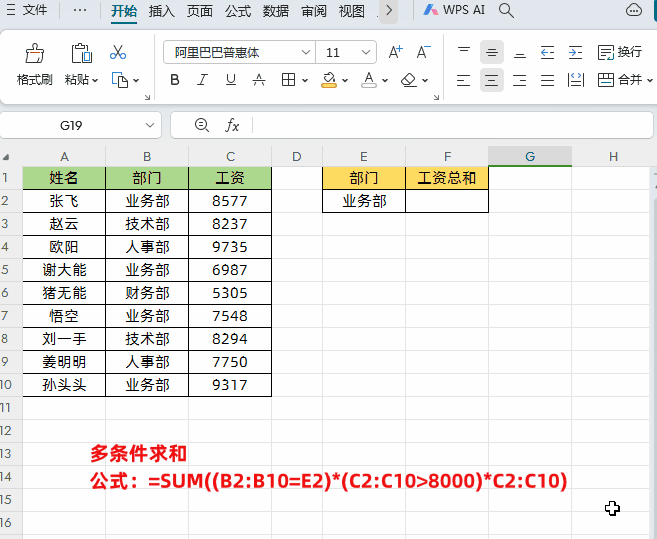This screenshot has width=657, height=539.
Task: Open font settings dialog launcher
Action: point(436,97)
